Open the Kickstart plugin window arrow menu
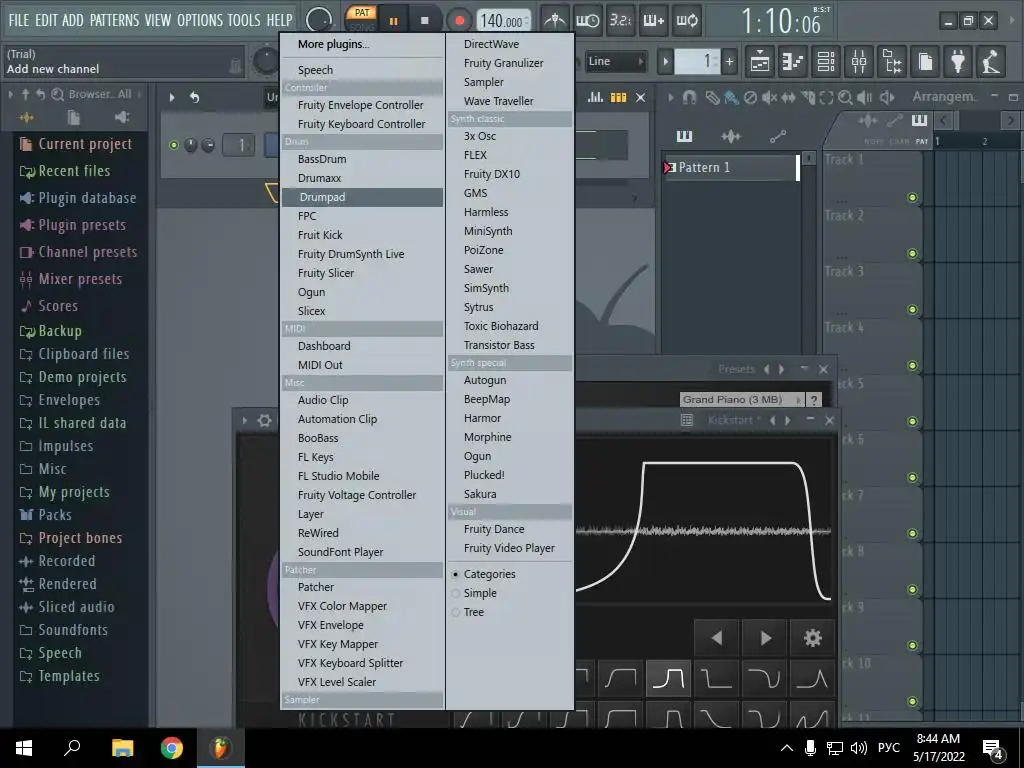Screen dimensions: 1024x768 tap(245, 421)
